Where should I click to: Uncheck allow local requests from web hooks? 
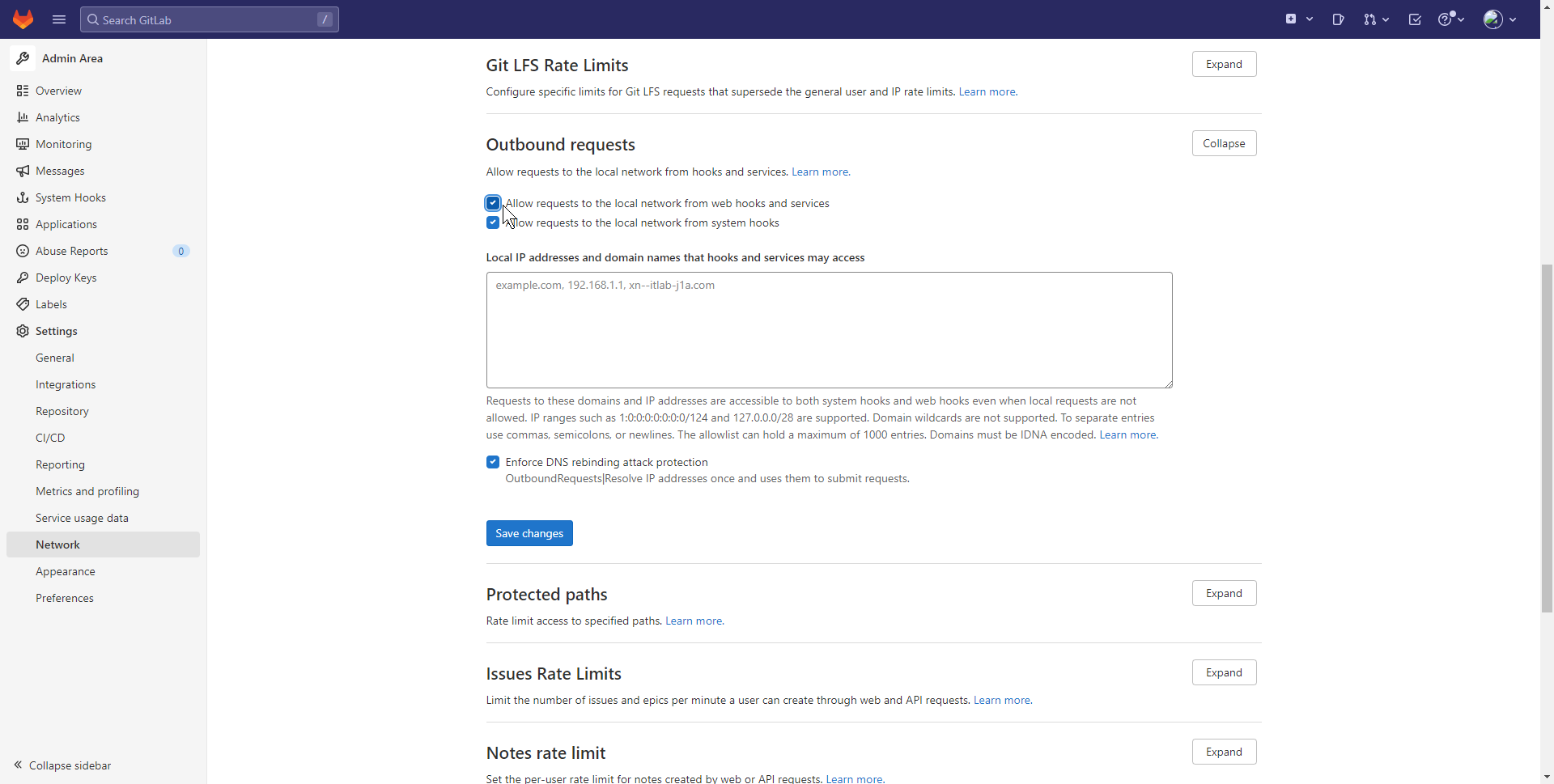click(493, 203)
